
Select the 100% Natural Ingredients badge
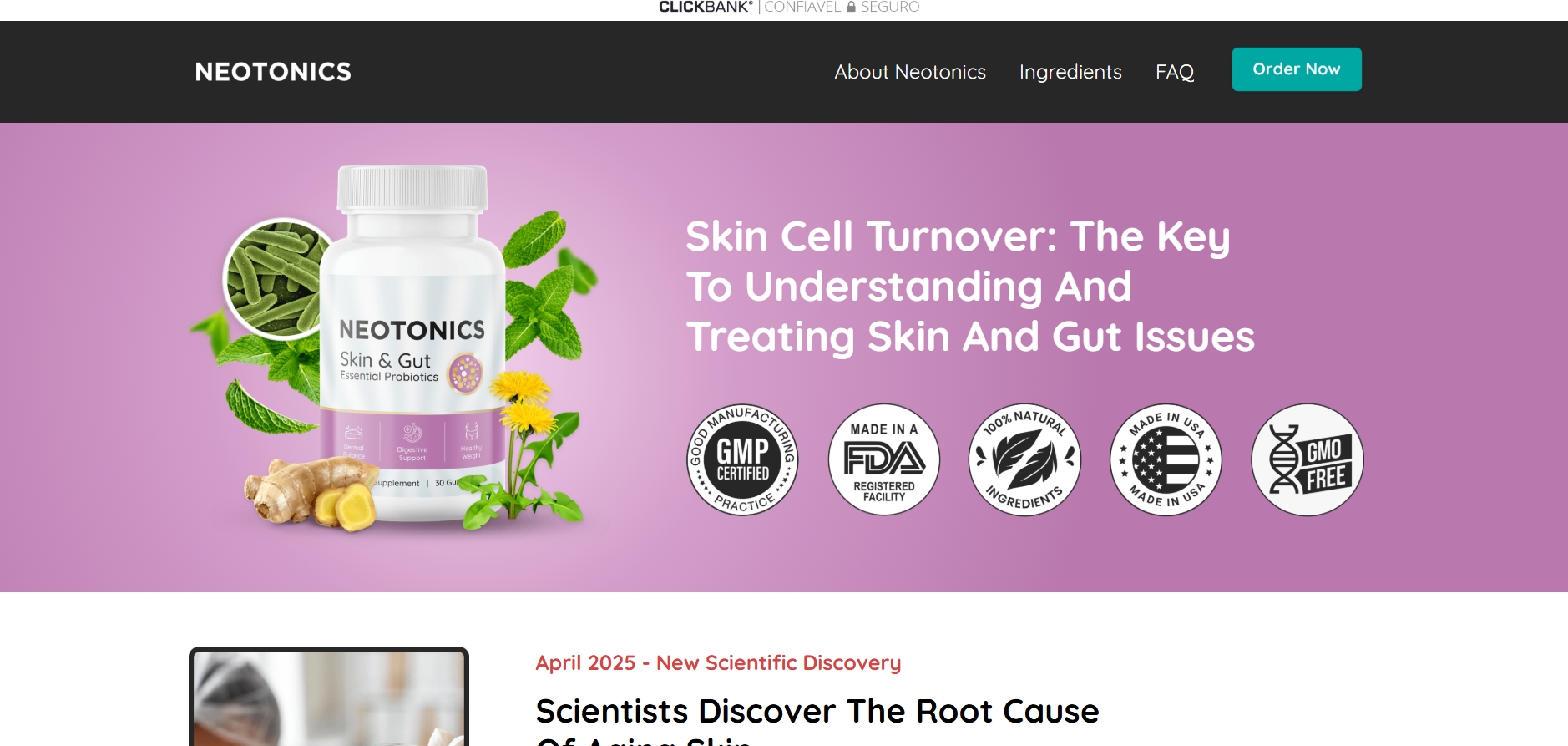(1024, 459)
